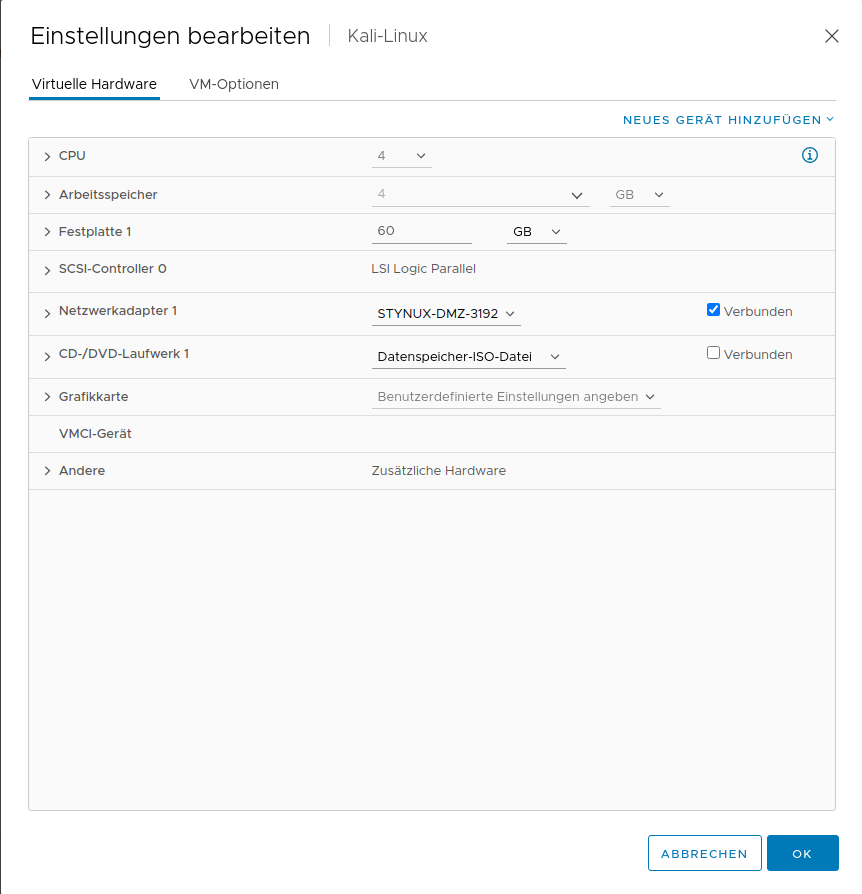
Task: Expand the CPU settings row
Action: point(47,157)
